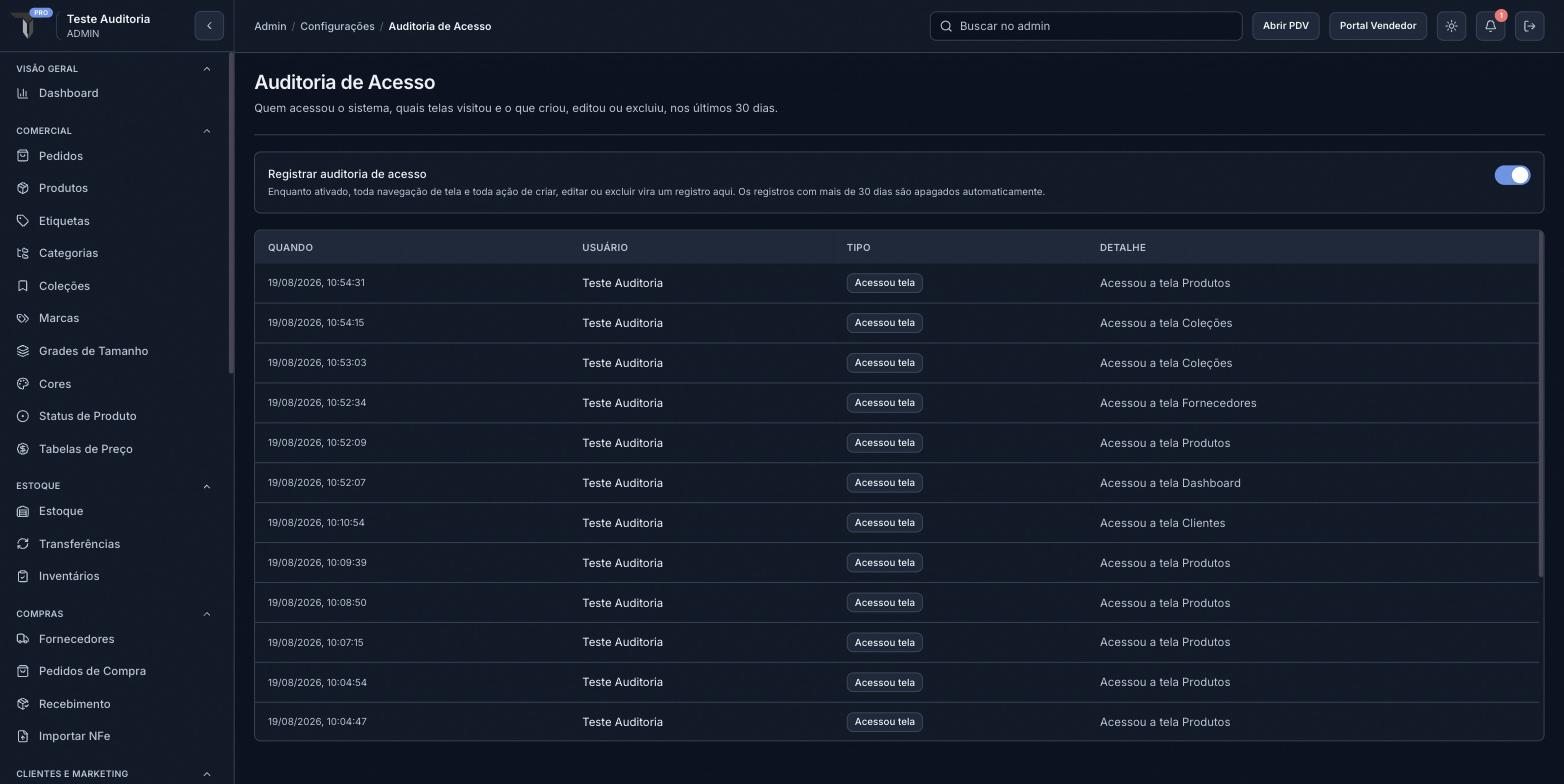Viewport: 1564px width, 784px height.
Task: Click the Pedidos sidebar icon
Action: coord(23,156)
